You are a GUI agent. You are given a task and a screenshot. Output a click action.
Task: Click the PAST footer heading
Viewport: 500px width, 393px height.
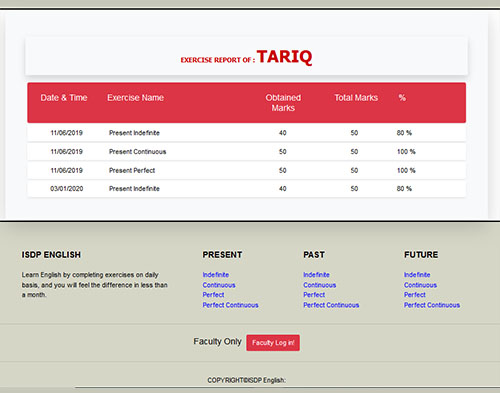coord(314,255)
